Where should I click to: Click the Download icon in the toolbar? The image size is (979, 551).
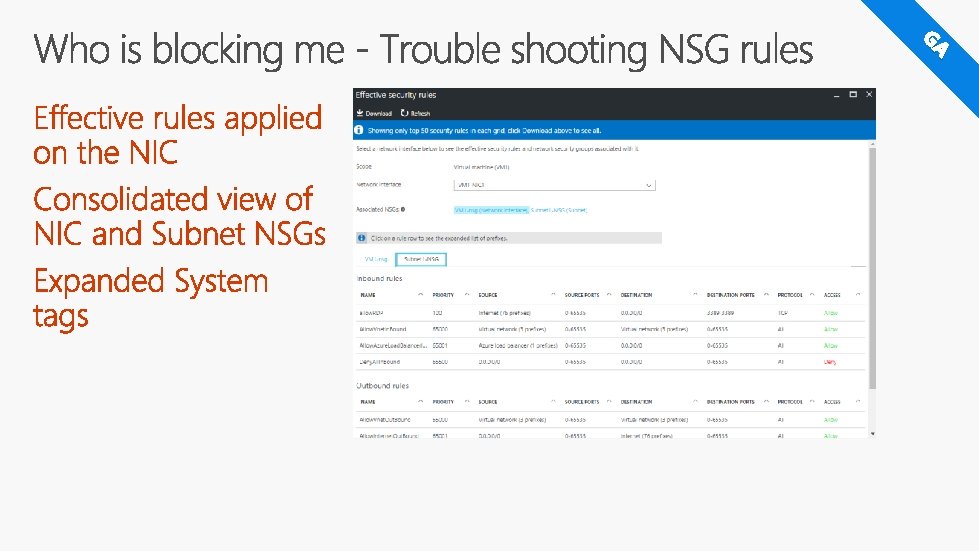[x=360, y=113]
